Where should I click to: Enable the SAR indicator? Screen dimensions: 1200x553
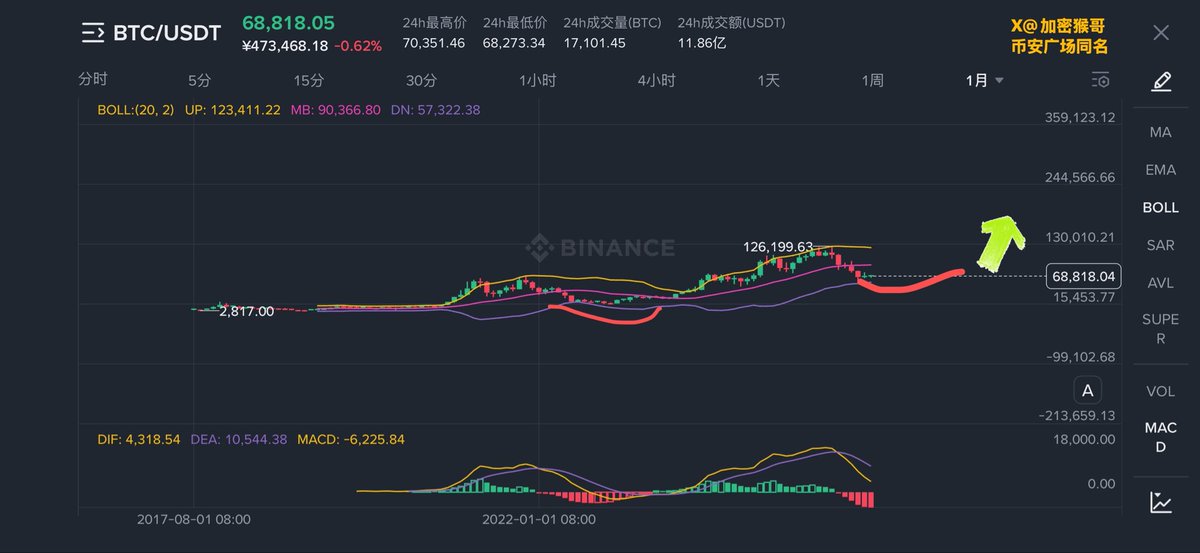[x=1161, y=245]
